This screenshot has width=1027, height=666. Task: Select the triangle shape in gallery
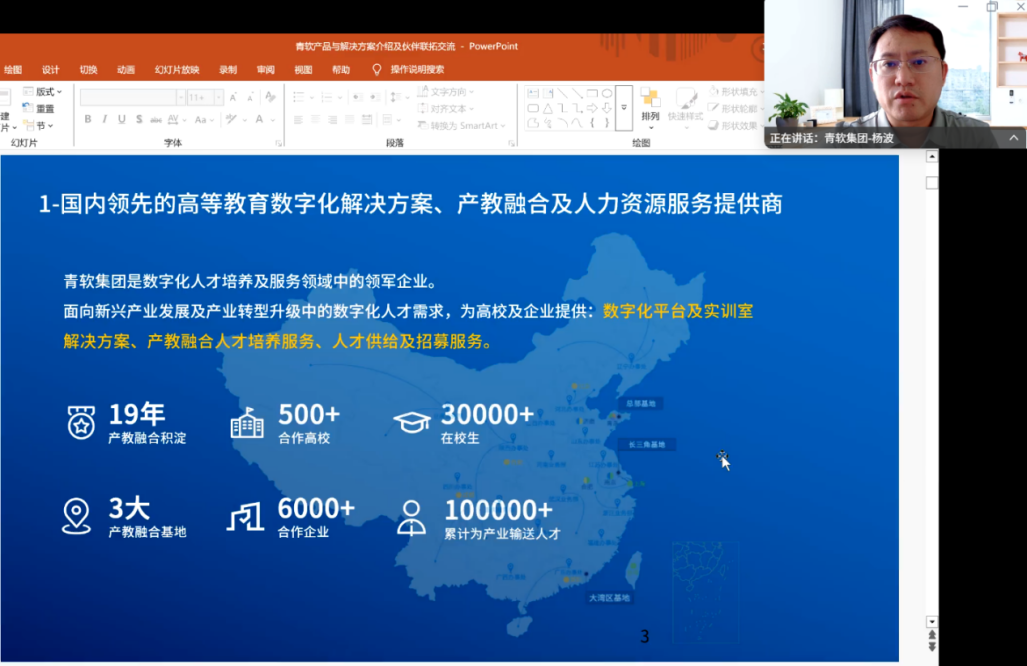(x=548, y=108)
